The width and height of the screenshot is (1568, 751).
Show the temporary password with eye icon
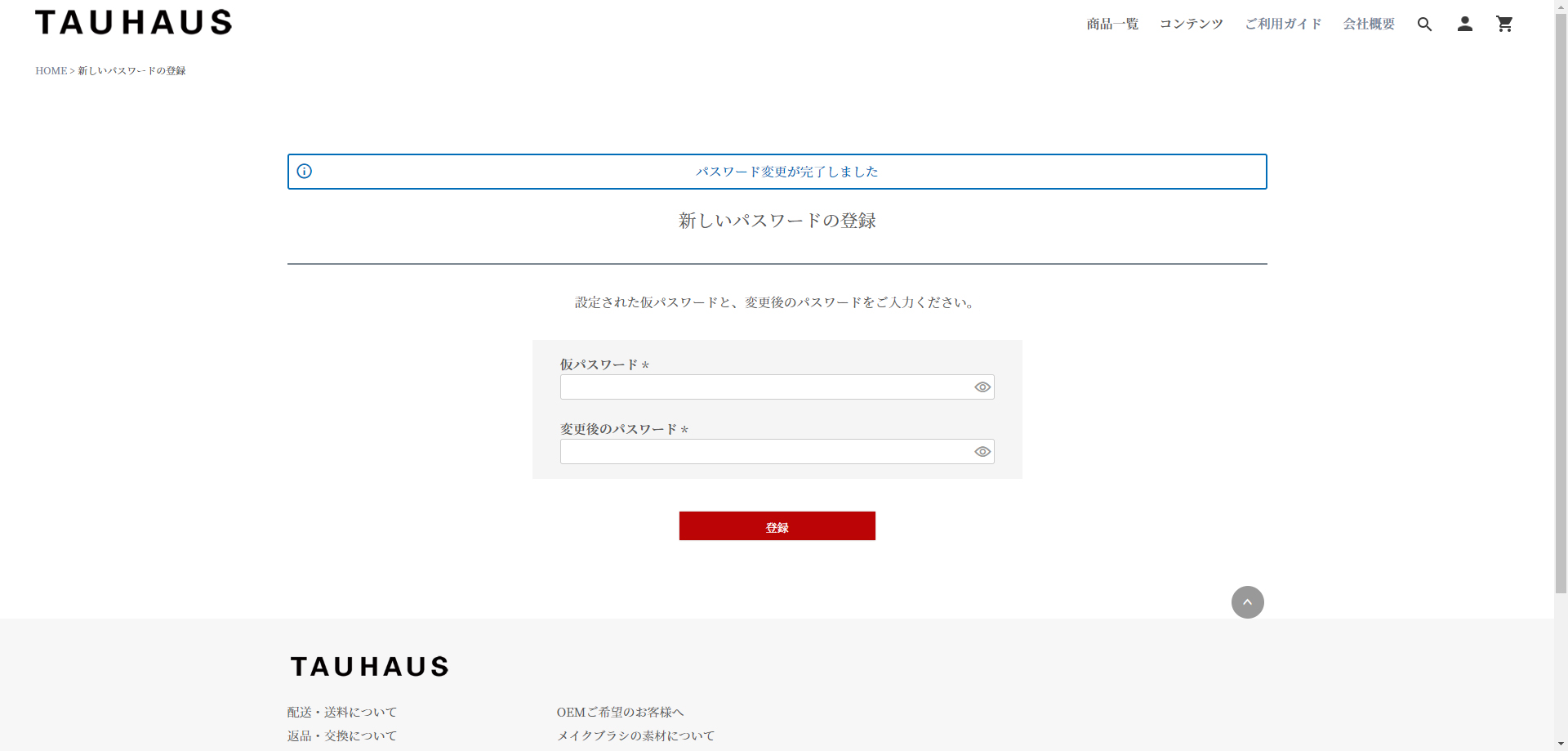982,387
